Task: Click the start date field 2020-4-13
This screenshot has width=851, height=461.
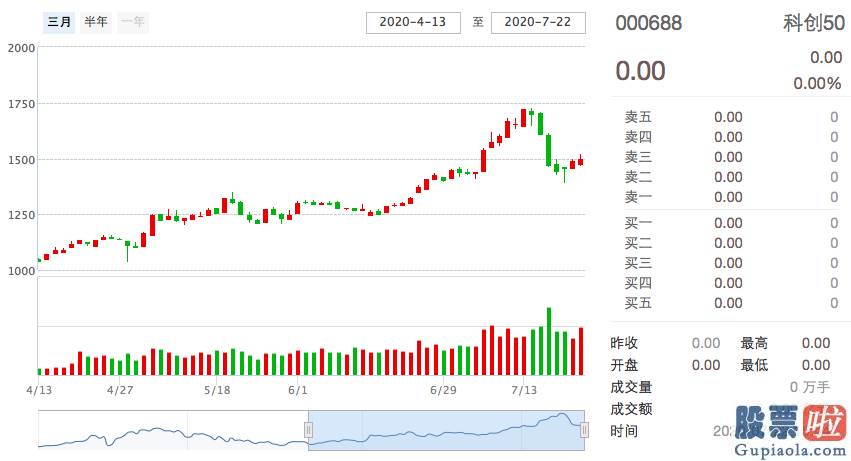Action: (x=413, y=22)
